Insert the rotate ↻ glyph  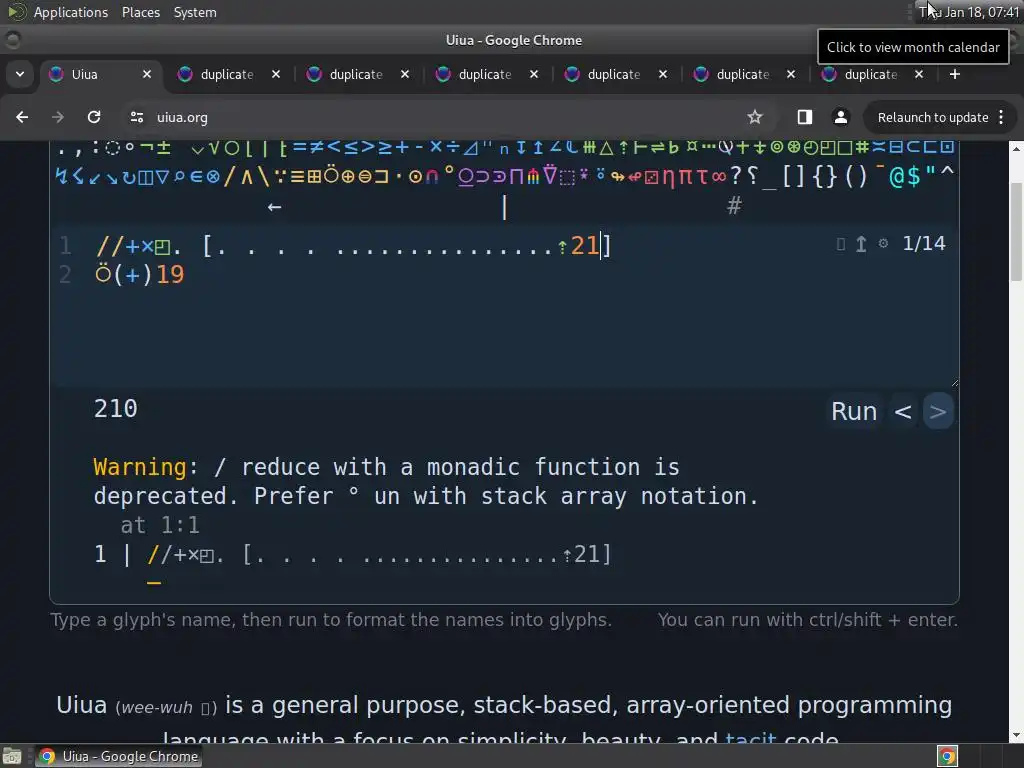click(129, 178)
